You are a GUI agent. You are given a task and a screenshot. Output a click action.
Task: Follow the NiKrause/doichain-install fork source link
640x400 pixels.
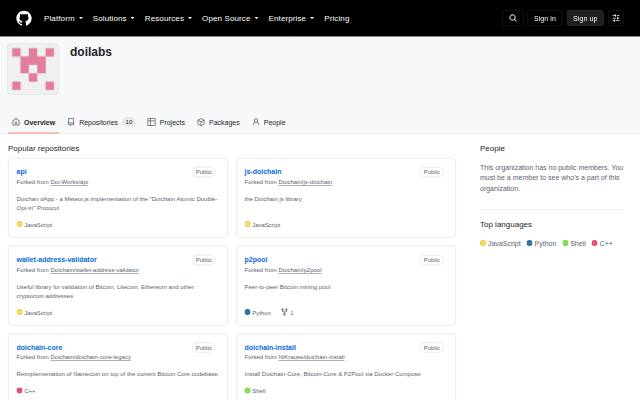[311, 357]
